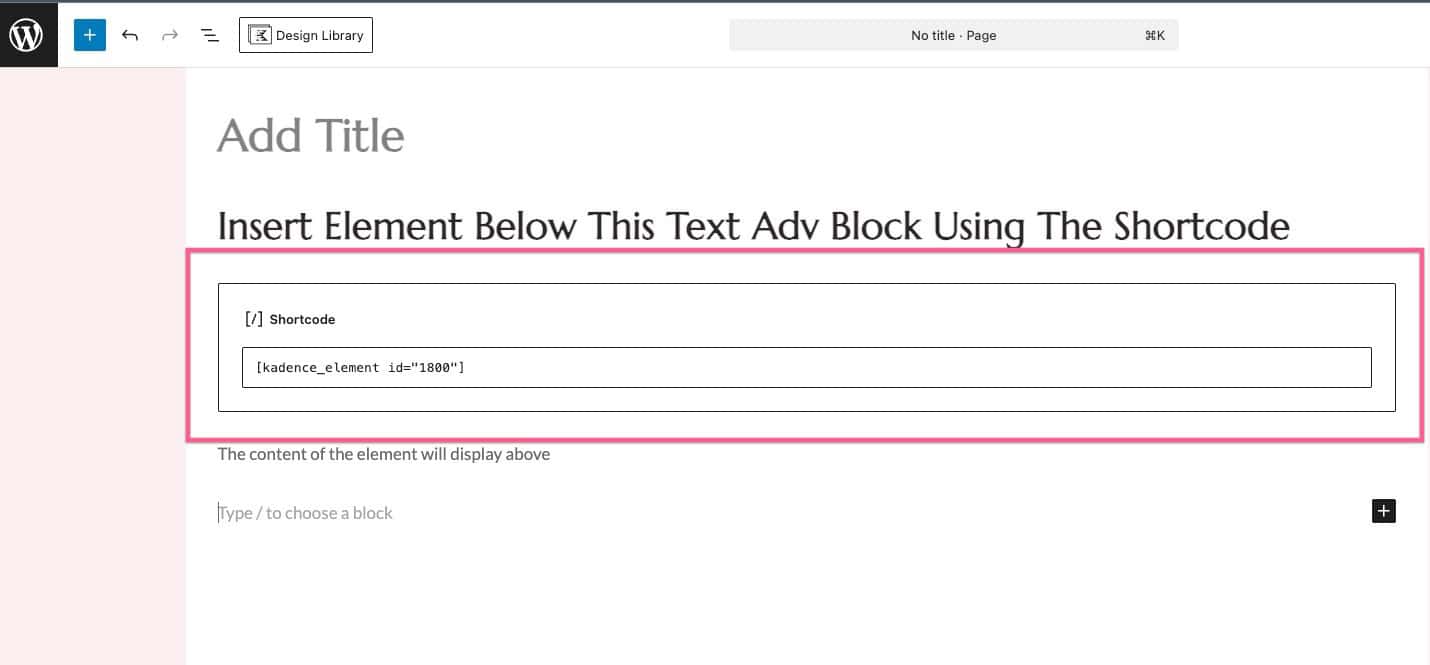Select the Insert Element Below heading text
This screenshot has height=665, width=1430.
tap(752, 226)
